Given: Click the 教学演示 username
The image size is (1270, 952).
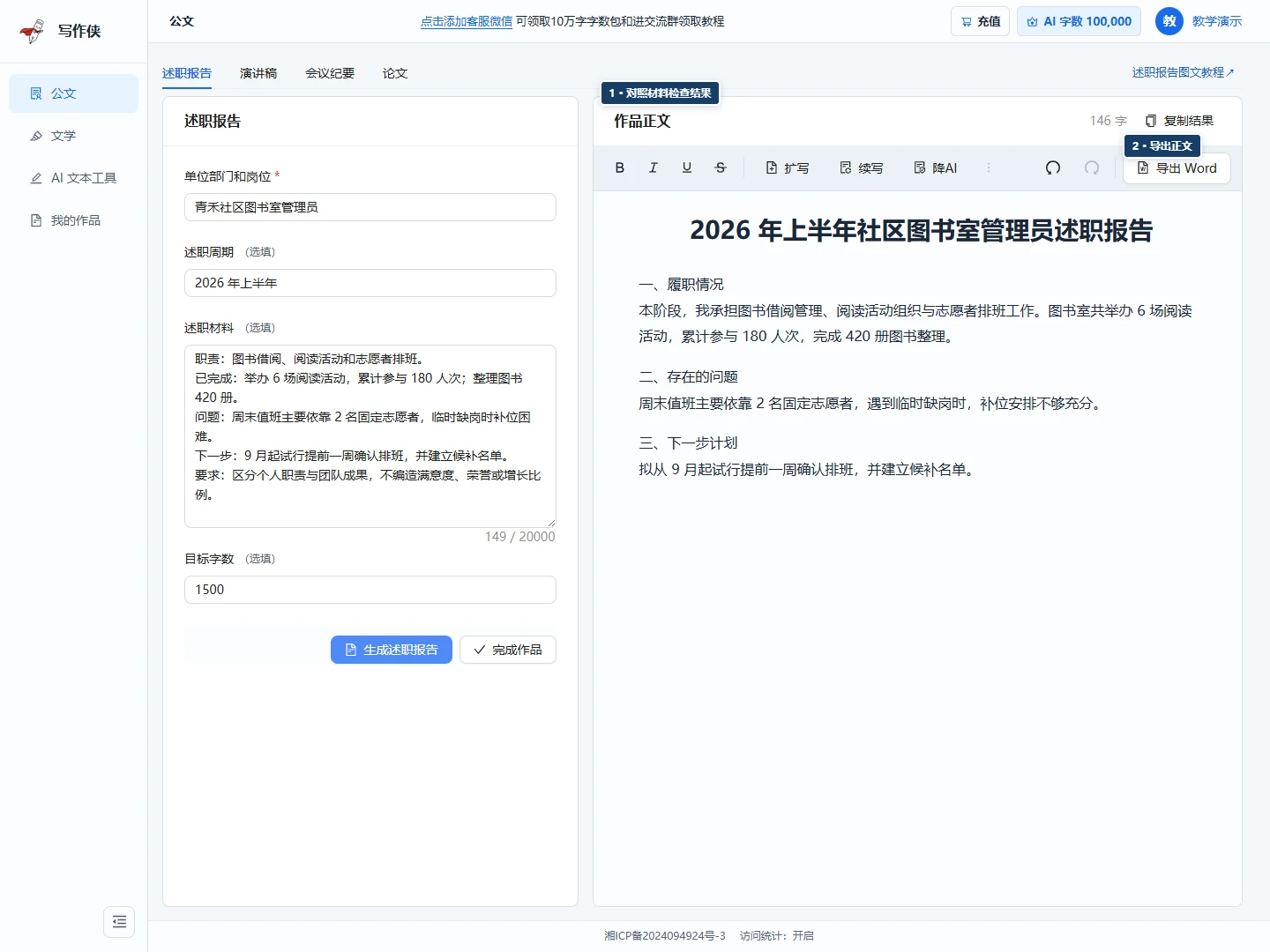Looking at the screenshot, I should click(x=1217, y=21).
